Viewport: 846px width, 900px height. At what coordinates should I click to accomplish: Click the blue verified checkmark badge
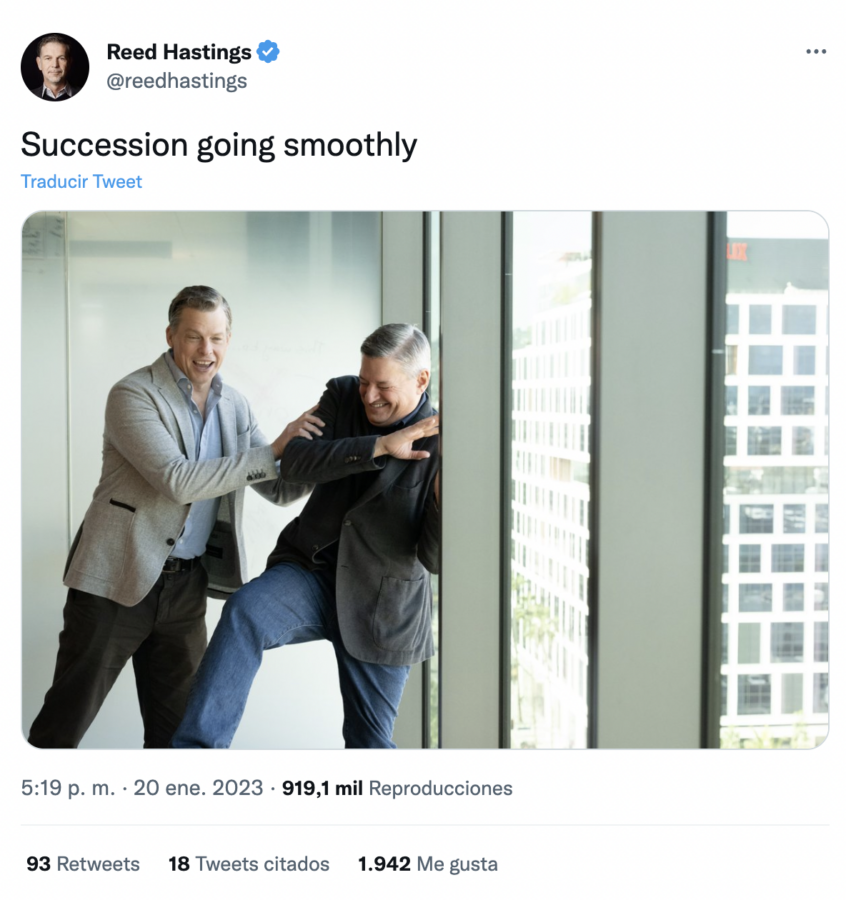[267, 52]
